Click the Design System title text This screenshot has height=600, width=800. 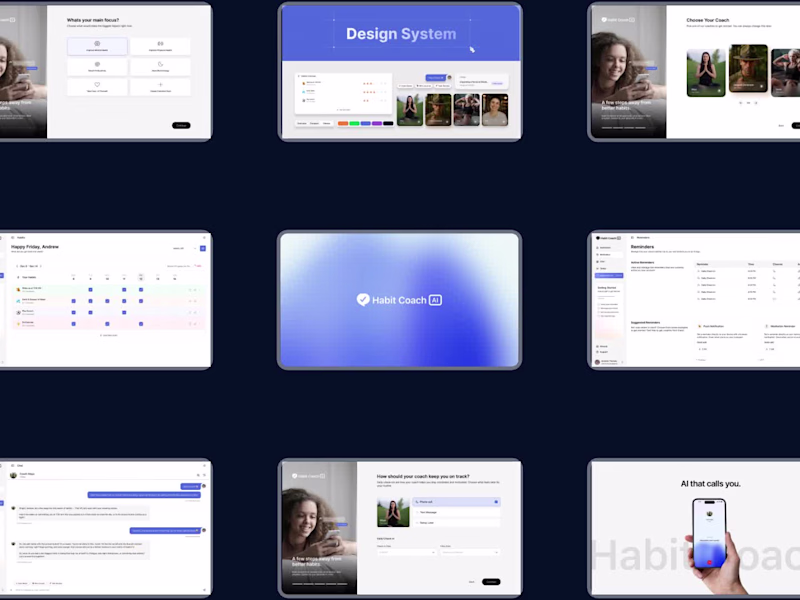(x=401, y=34)
